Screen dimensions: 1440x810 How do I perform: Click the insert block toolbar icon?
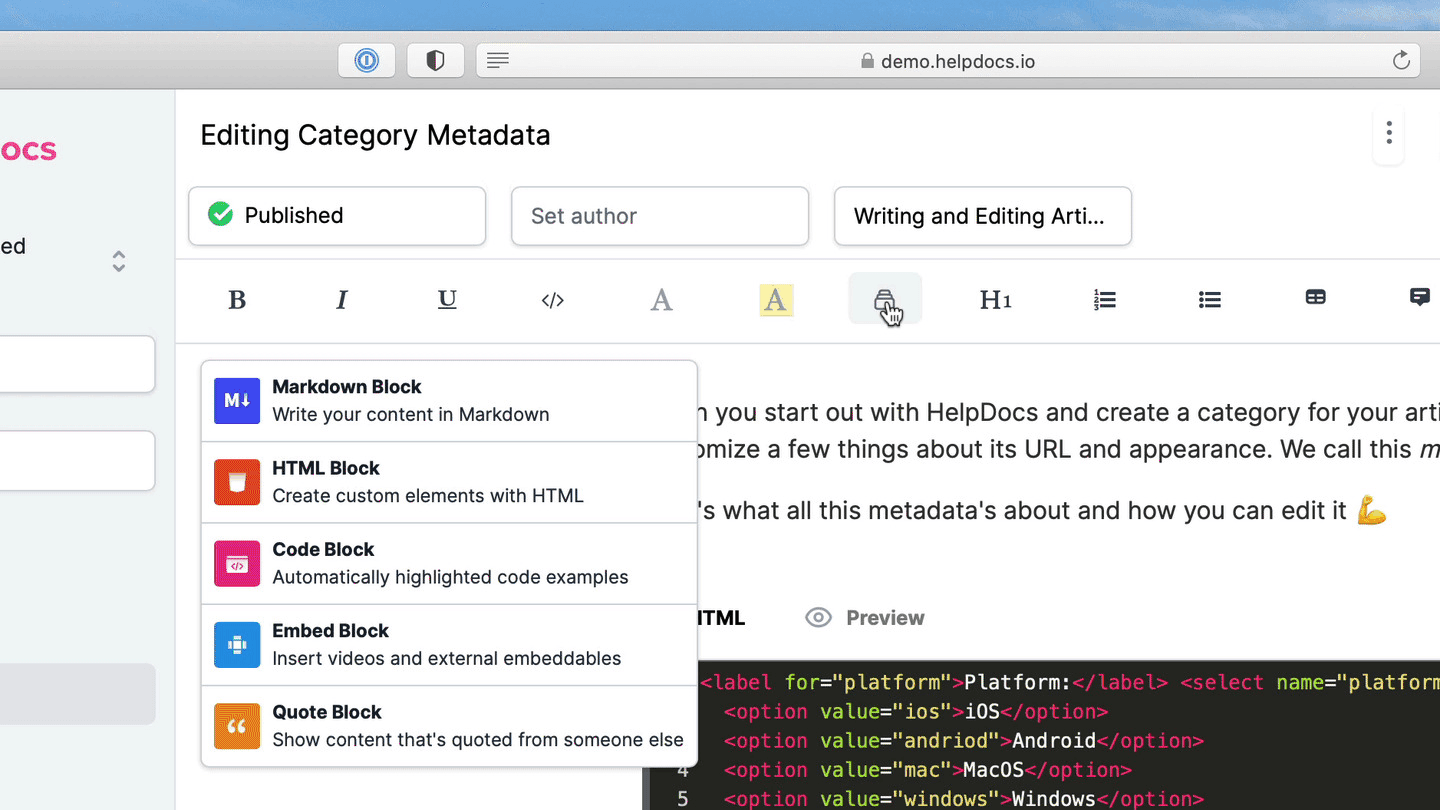pyautogui.click(x=885, y=299)
